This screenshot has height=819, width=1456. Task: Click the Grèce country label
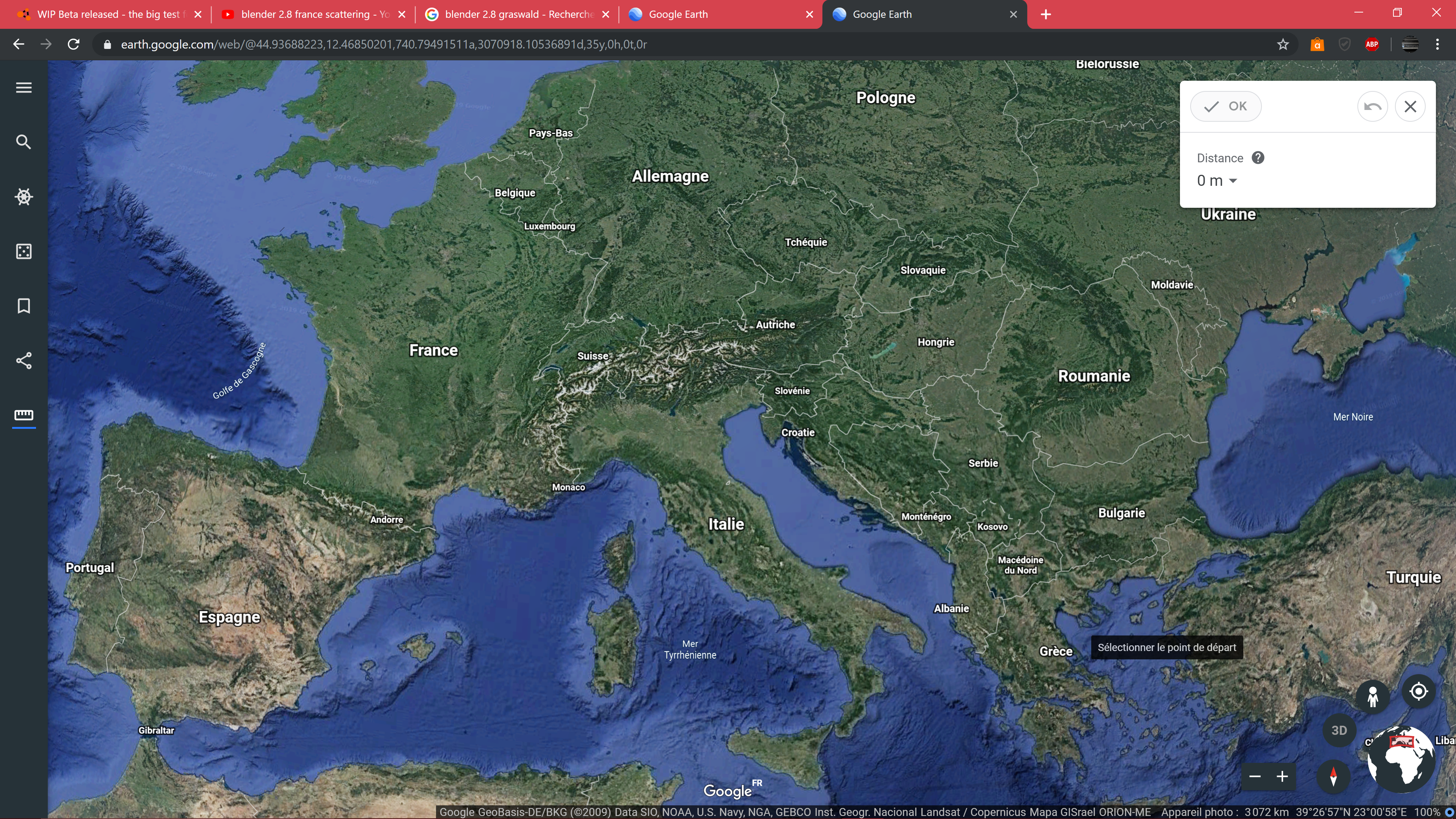pos(1056,651)
